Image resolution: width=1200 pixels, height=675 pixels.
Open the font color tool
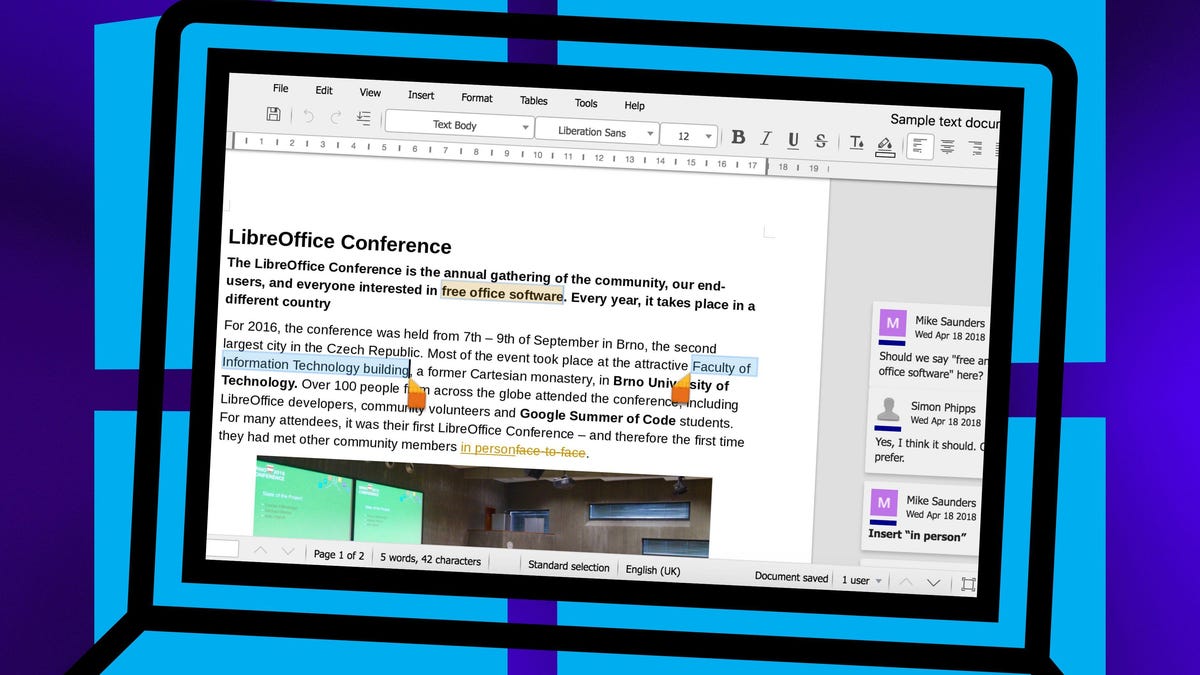pyautogui.click(x=856, y=143)
